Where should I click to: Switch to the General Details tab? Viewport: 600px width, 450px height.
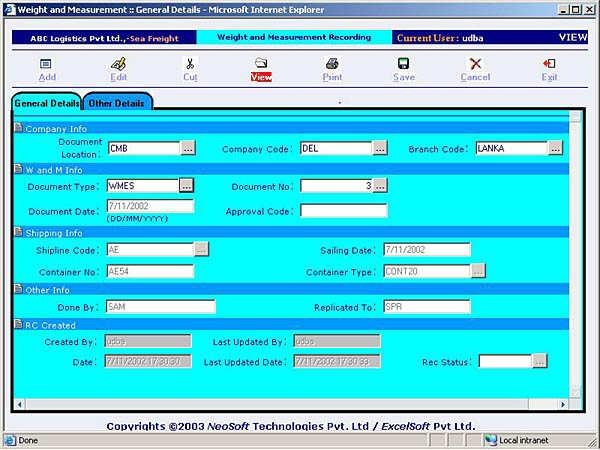47,103
